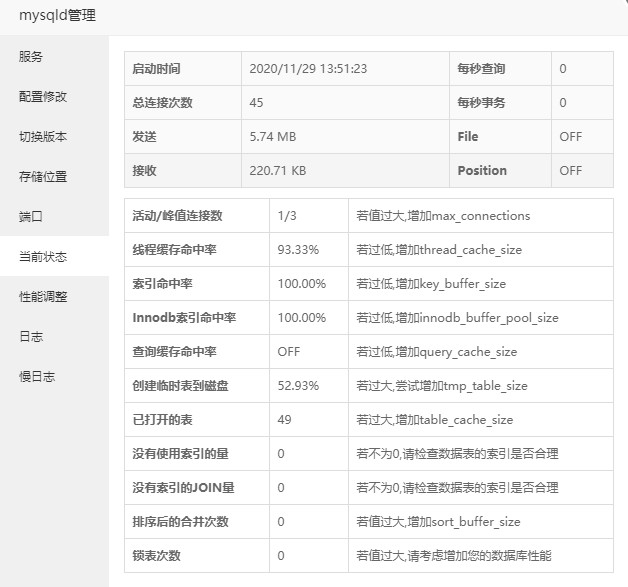This screenshot has height=587, width=628.
Task: Click the thread_cache_size hint text
Action: (x=439, y=249)
